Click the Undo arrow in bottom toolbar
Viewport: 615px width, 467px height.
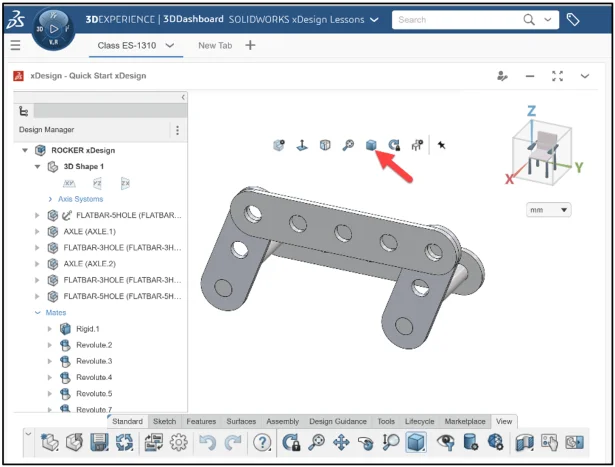point(207,443)
